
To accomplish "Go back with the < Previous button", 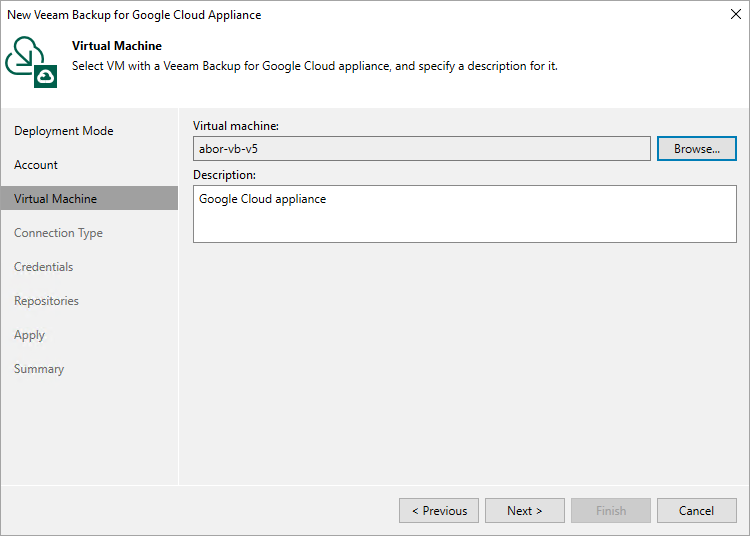I will (439, 511).
